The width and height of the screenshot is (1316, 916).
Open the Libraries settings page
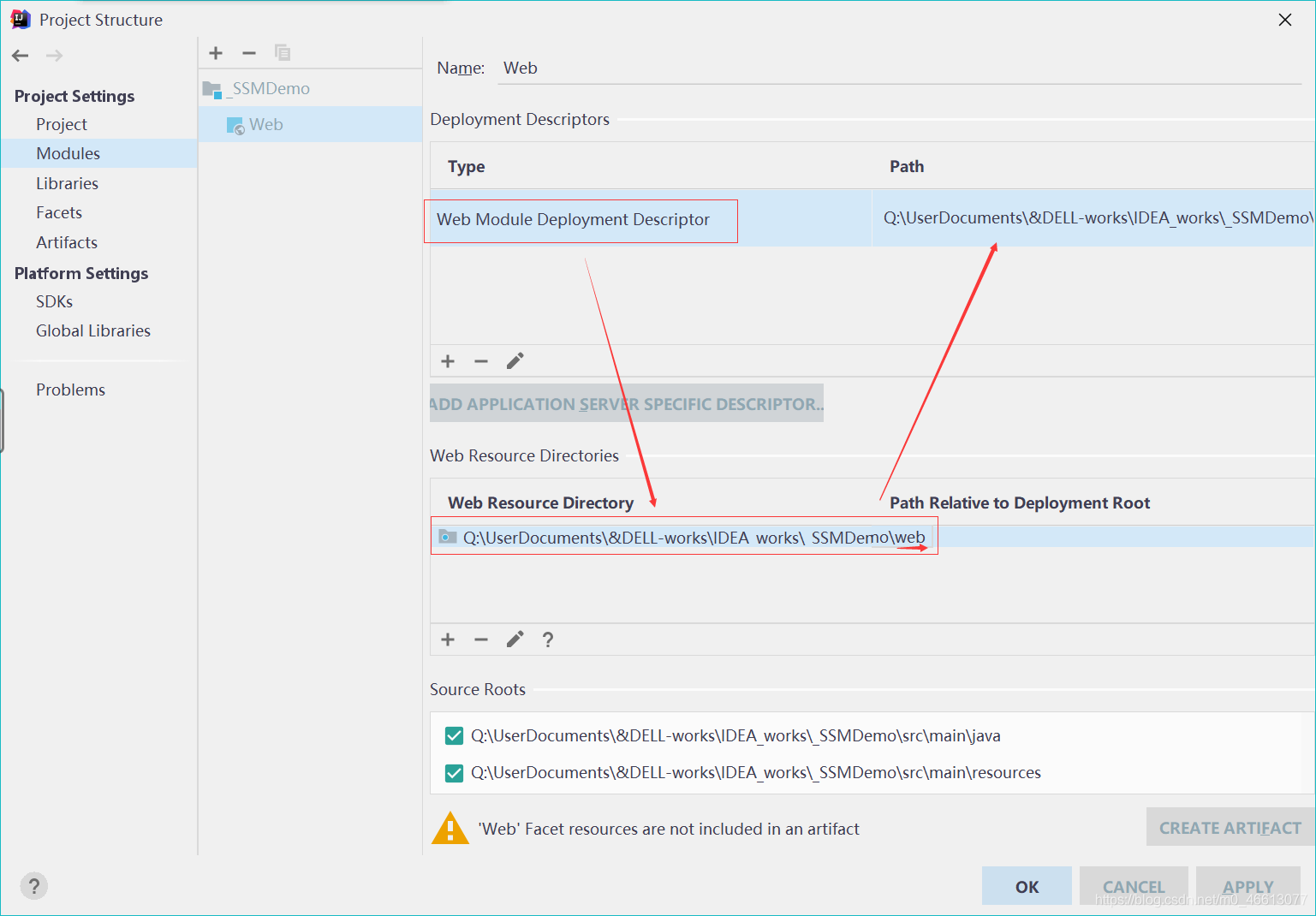pos(67,183)
